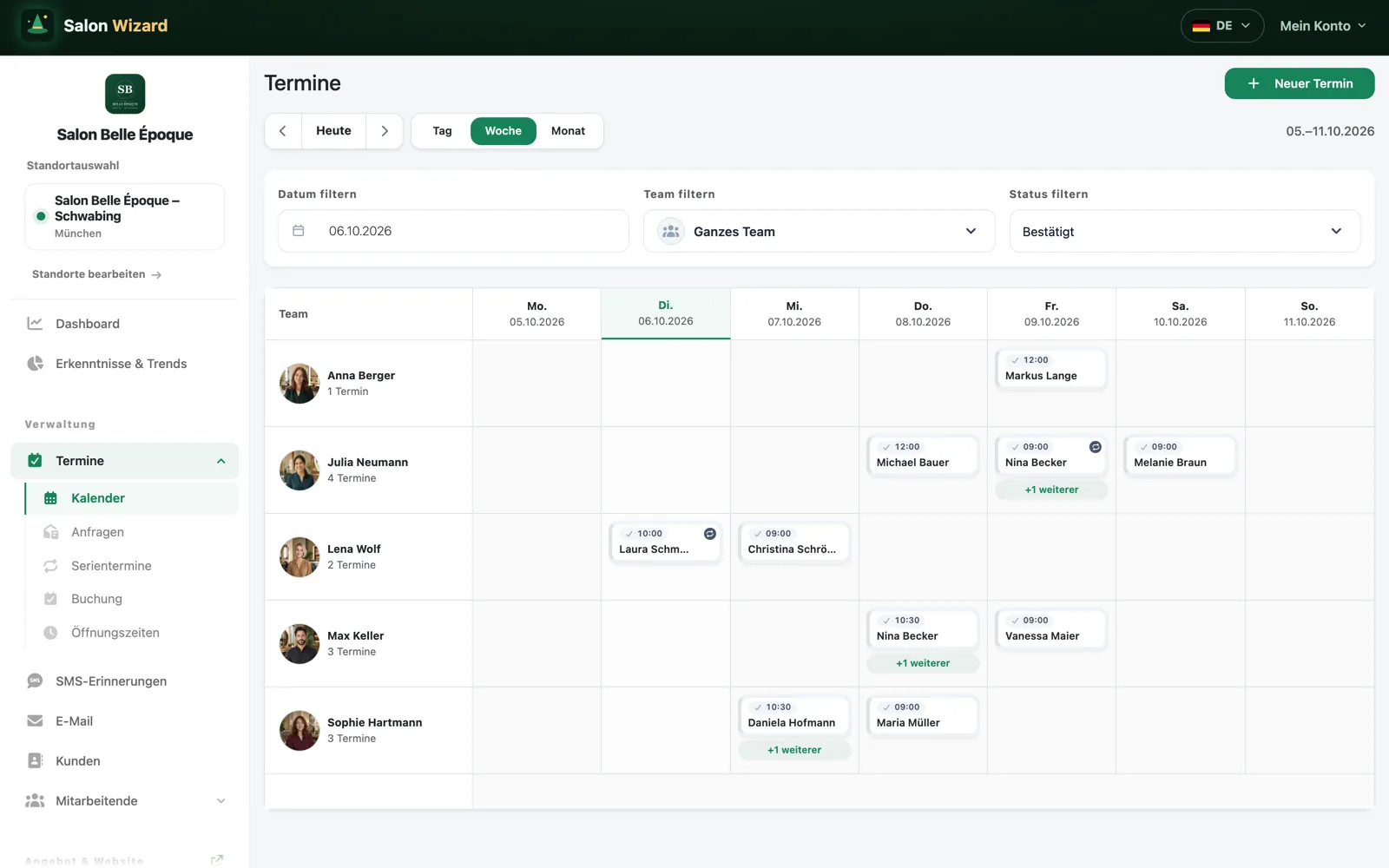This screenshot has height=868, width=1389.
Task: Open Kalender in the sidebar
Action: [x=132, y=498]
